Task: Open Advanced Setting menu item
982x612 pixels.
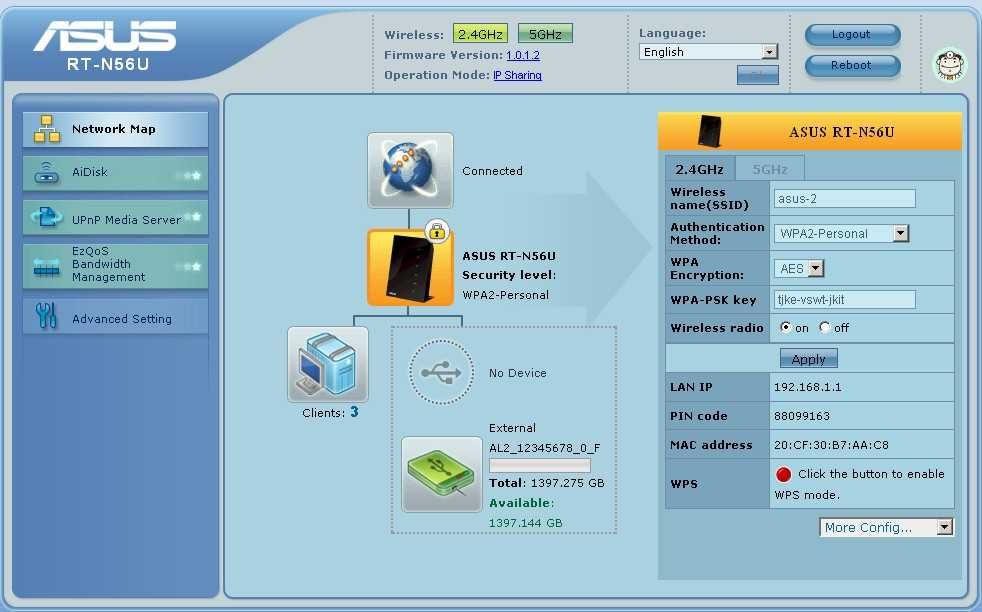Action: [115, 316]
